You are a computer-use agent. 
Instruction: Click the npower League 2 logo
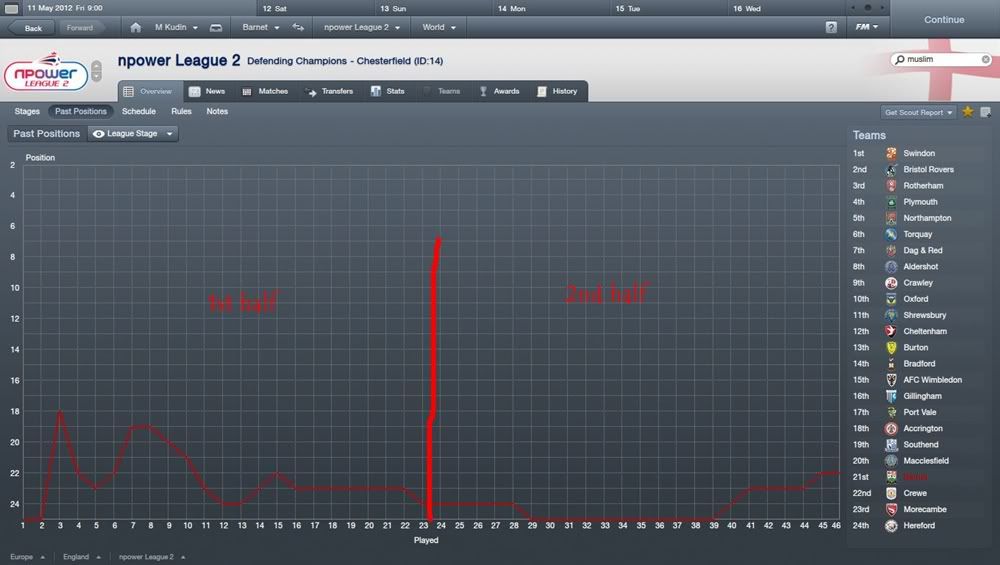coord(45,71)
